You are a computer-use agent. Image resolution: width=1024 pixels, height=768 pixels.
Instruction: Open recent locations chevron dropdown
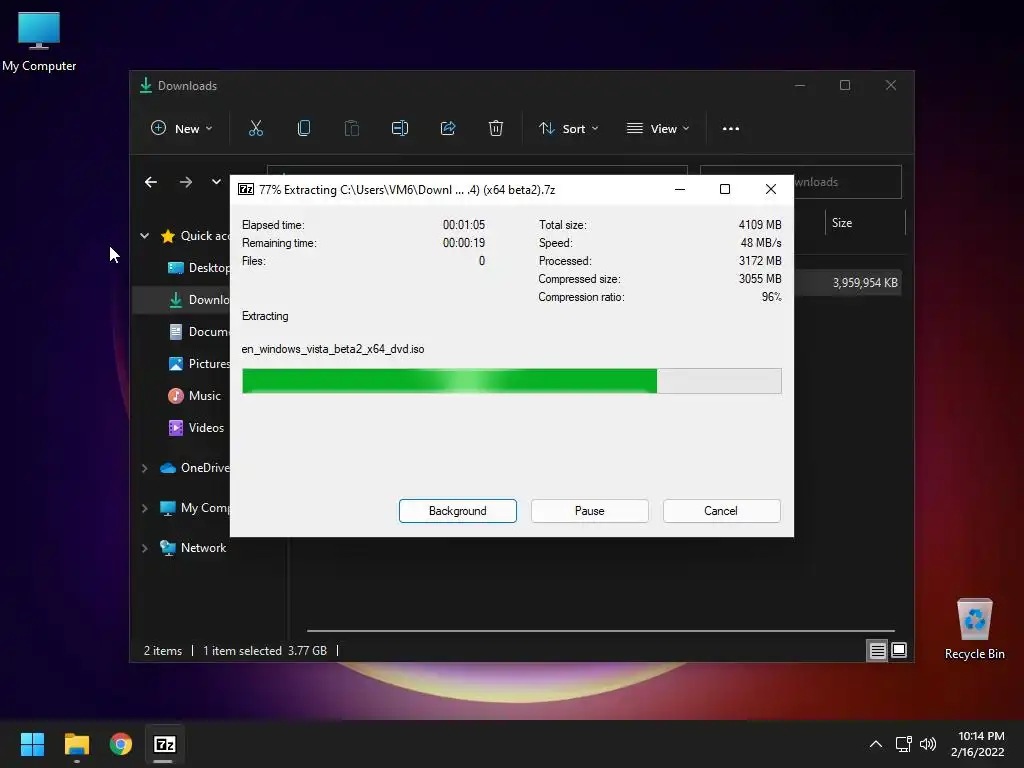pos(216,182)
